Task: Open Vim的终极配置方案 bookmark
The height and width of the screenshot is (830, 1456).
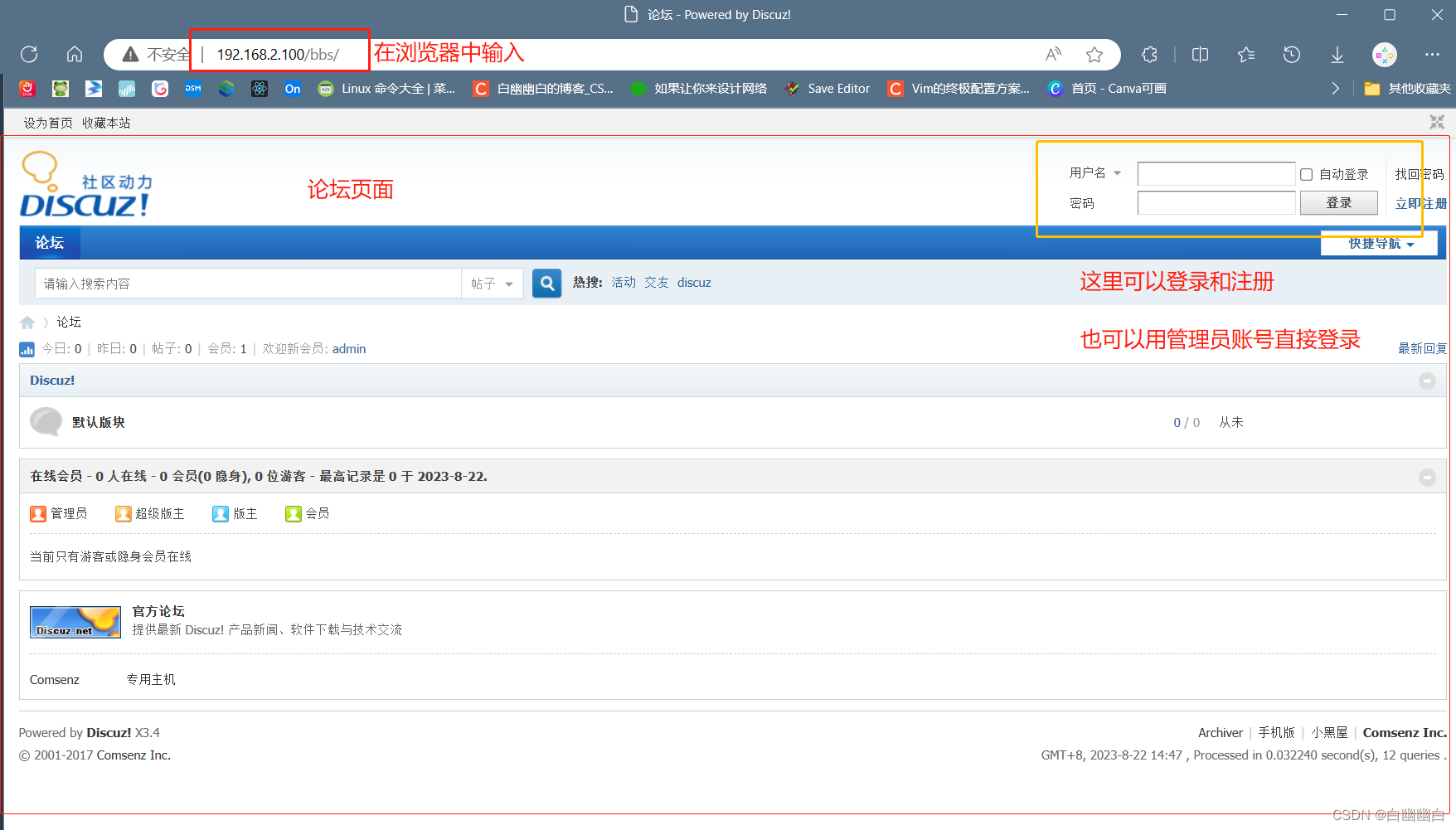Action: coord(958,89)
